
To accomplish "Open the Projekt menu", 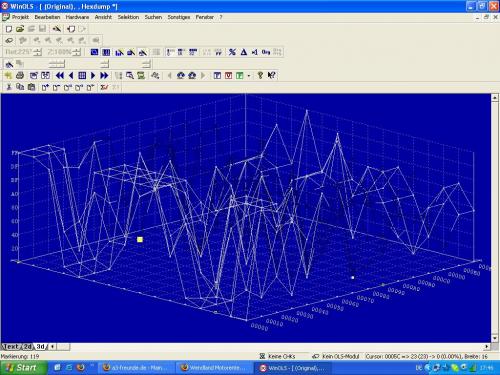I will [x=20, y=17].
